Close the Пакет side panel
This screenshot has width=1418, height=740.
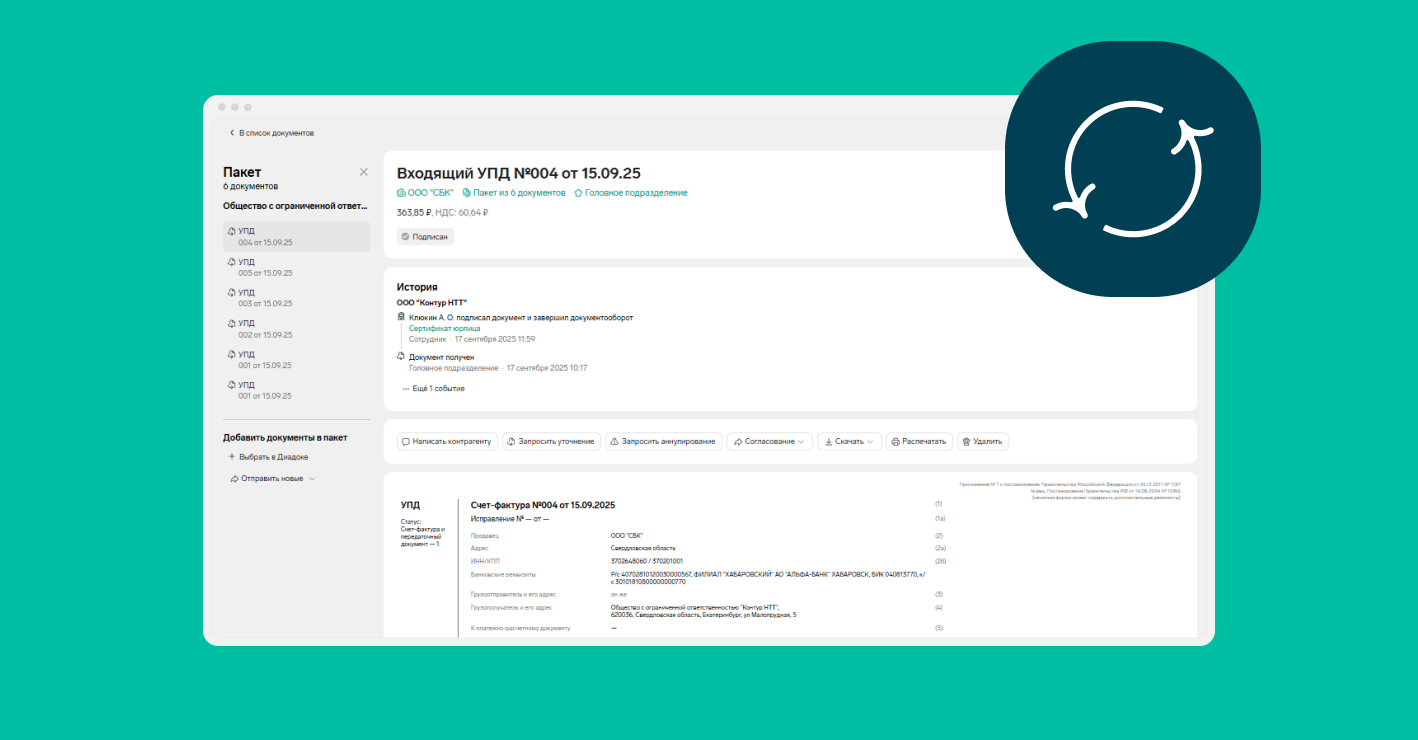click(363, 172)
